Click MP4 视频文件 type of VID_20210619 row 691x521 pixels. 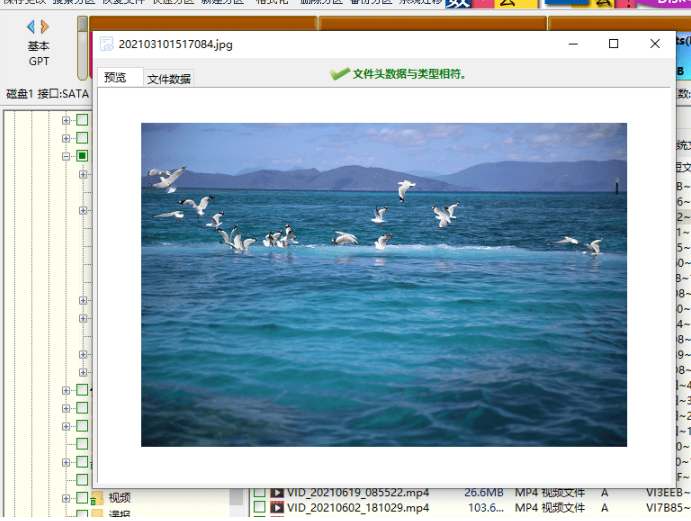coord(550,492)
